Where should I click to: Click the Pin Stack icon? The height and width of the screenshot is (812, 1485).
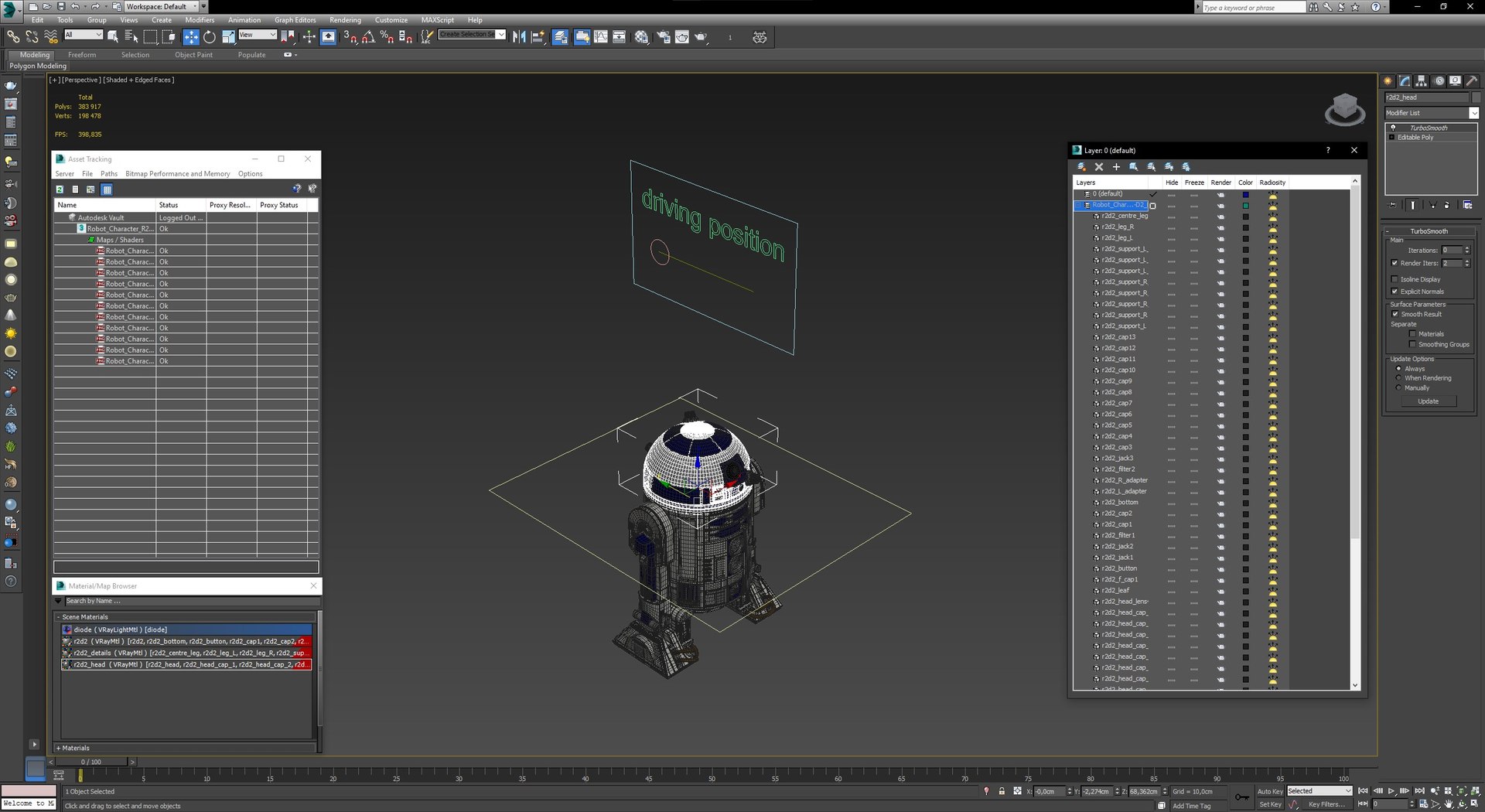pyautogui.click(x=1393, y=205)
